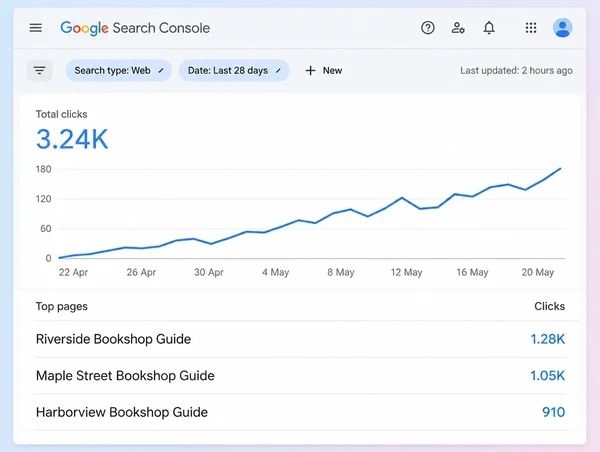Open the Google apps grid

point(531,28)
